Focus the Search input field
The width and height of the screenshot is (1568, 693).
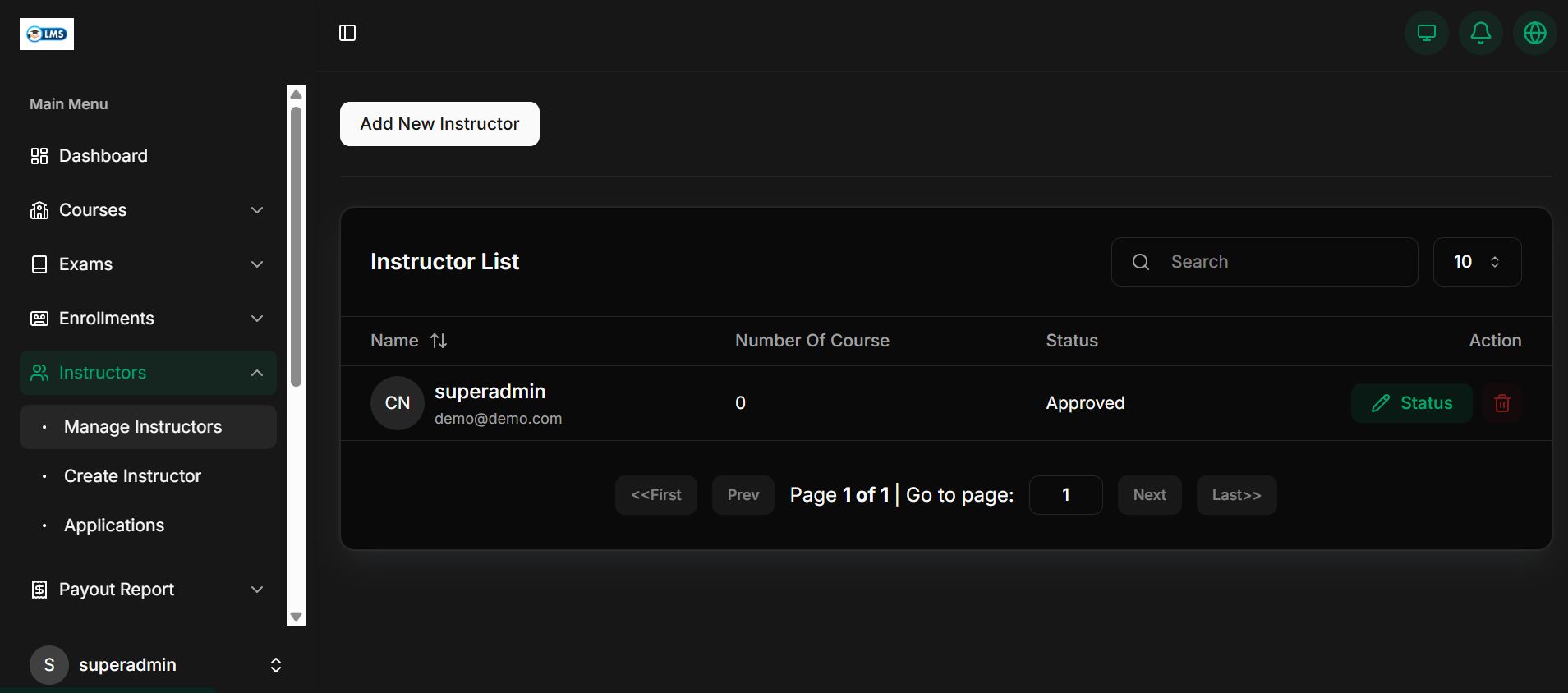click(x=1264, y=262)
